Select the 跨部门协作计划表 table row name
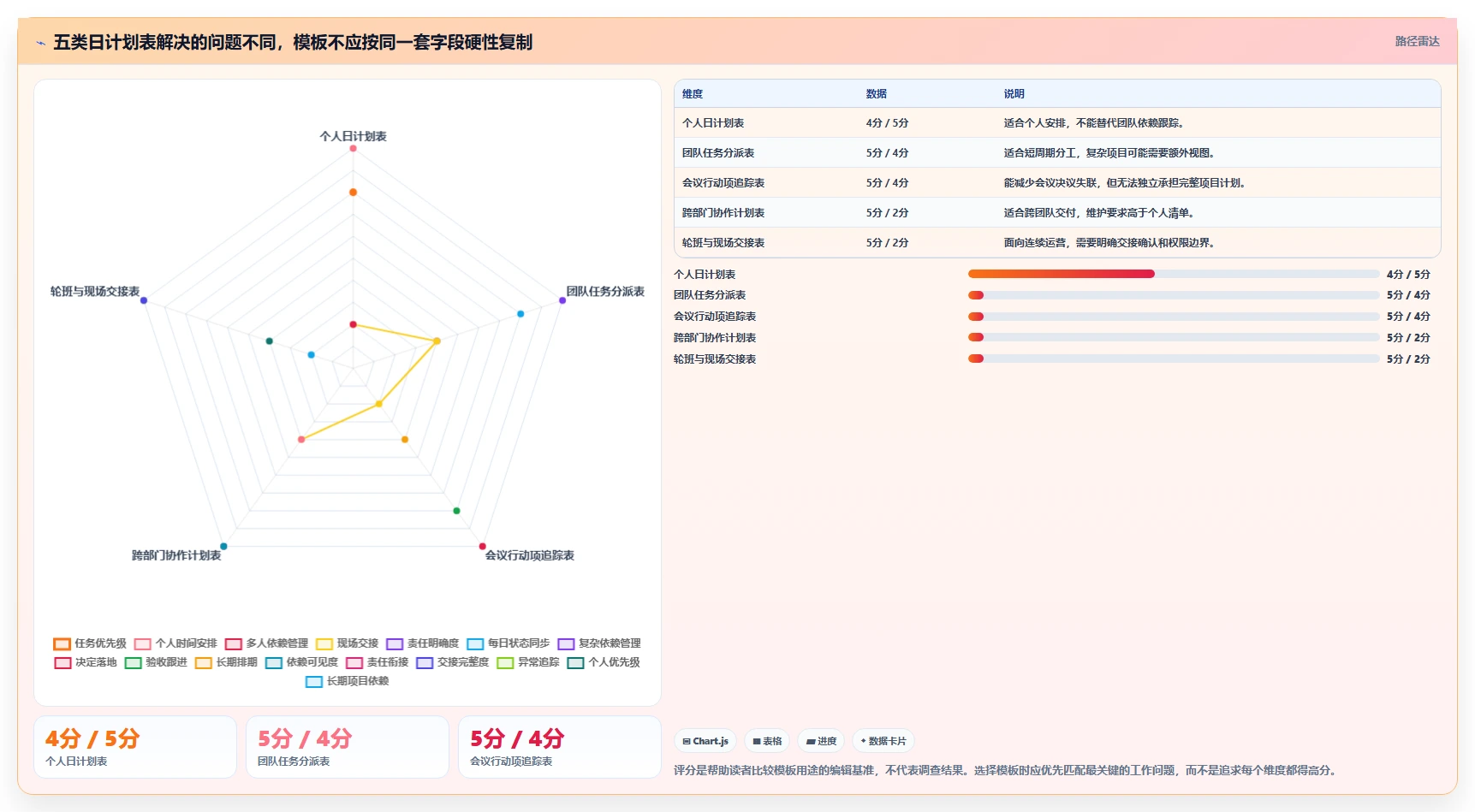 tap(723, 213)
